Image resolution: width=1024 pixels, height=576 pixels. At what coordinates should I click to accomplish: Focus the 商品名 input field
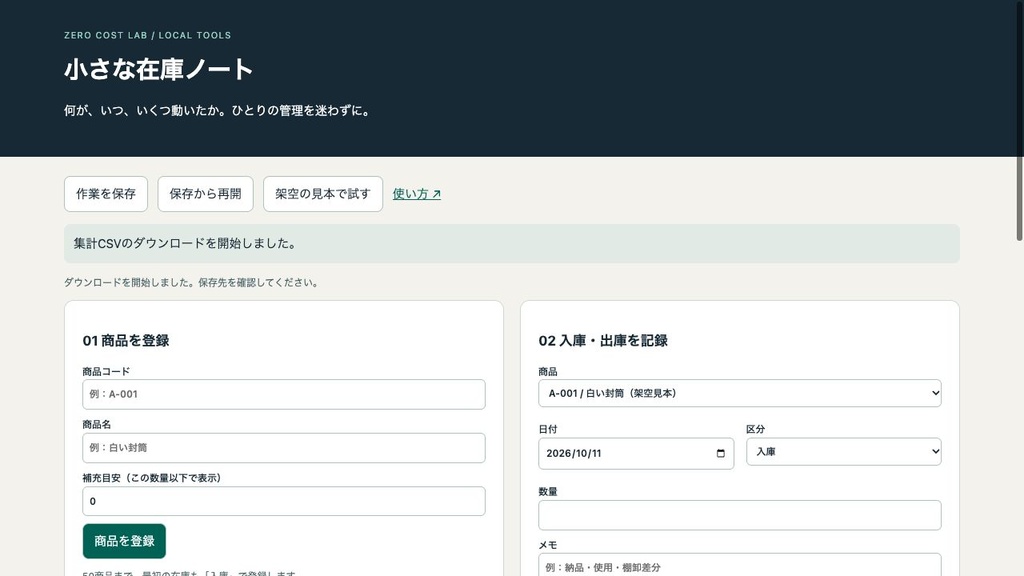(283, 448)
